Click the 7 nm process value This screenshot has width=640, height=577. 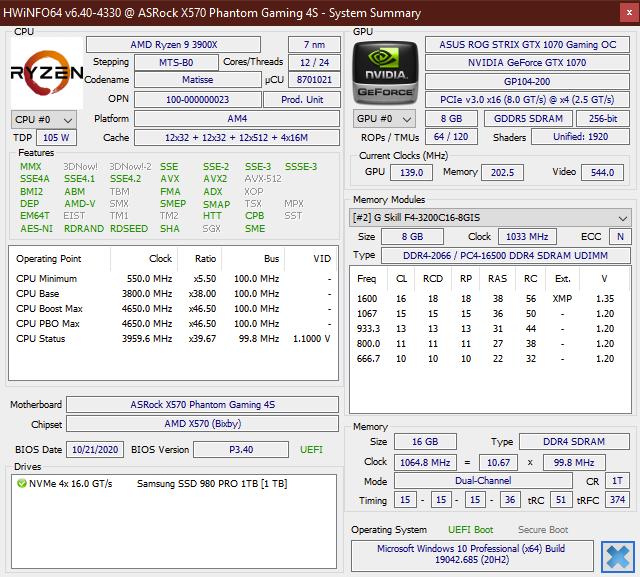(x=314, y=44)
